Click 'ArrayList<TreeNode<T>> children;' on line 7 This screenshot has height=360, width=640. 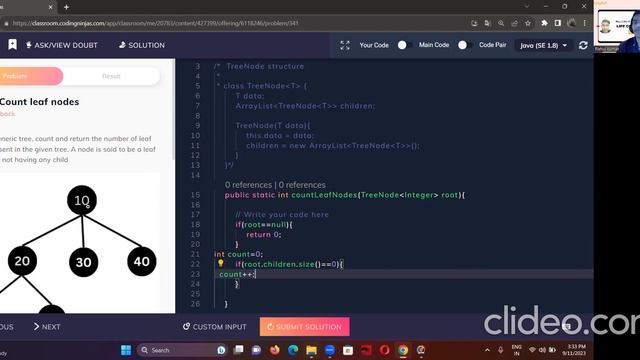coord(305,106)
